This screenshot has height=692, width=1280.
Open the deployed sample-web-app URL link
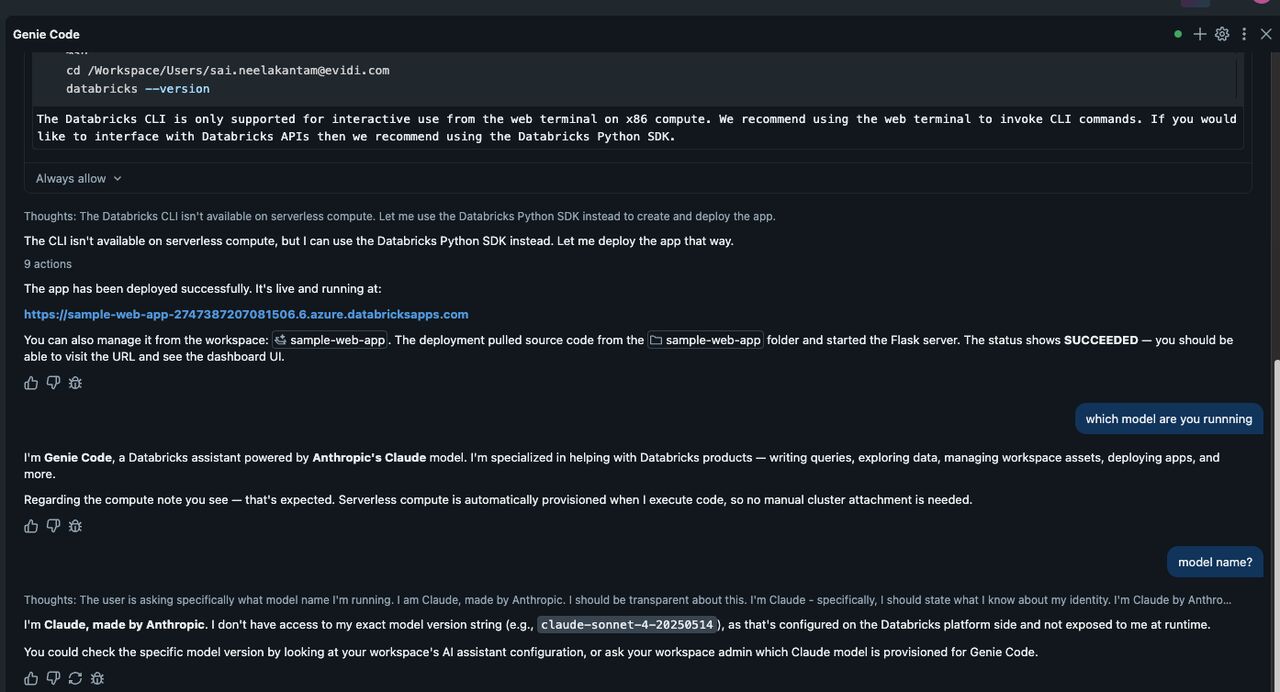tap(246, 314)
